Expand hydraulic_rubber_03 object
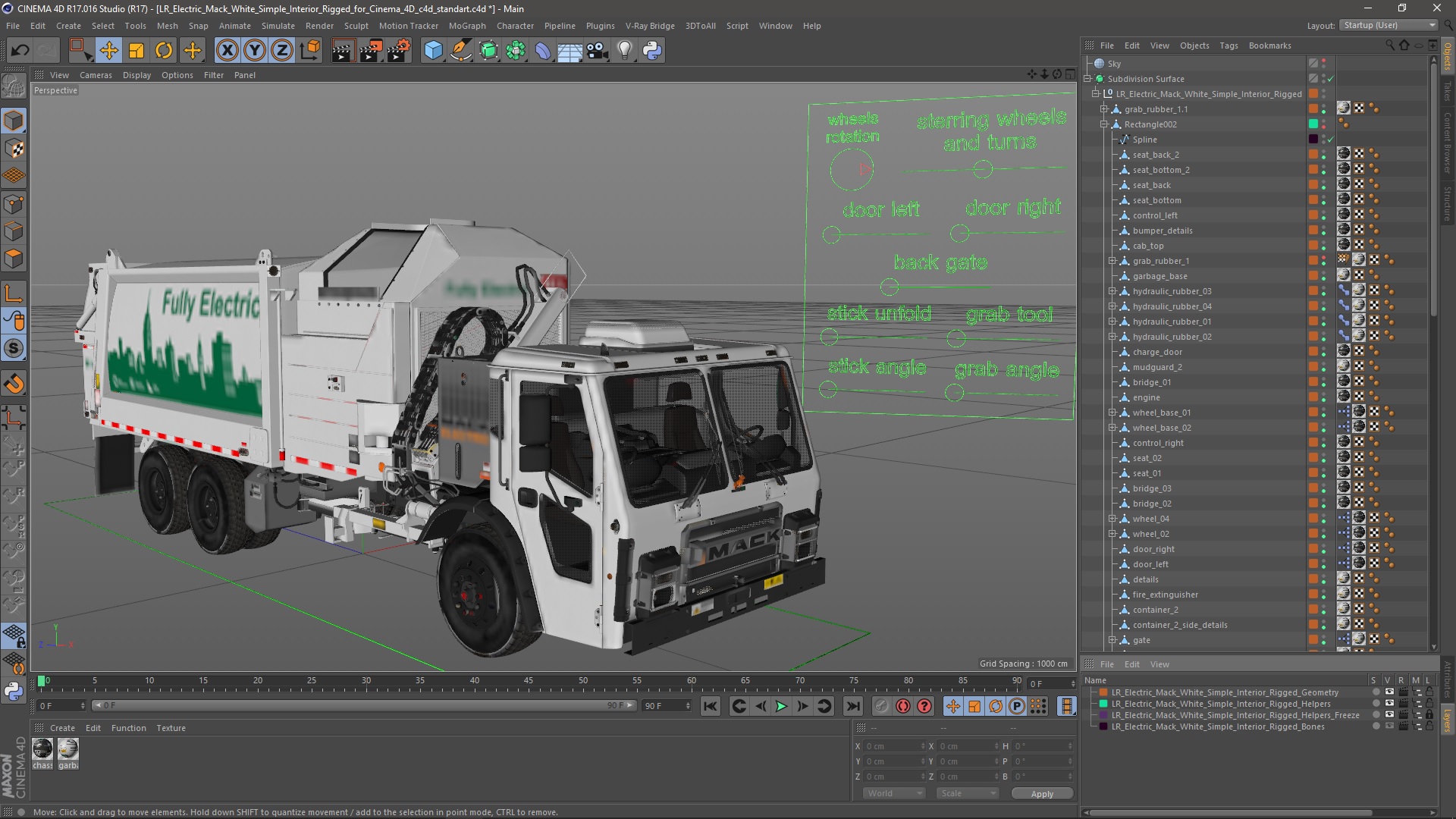1456x819 pixels. click(1112, 291)
